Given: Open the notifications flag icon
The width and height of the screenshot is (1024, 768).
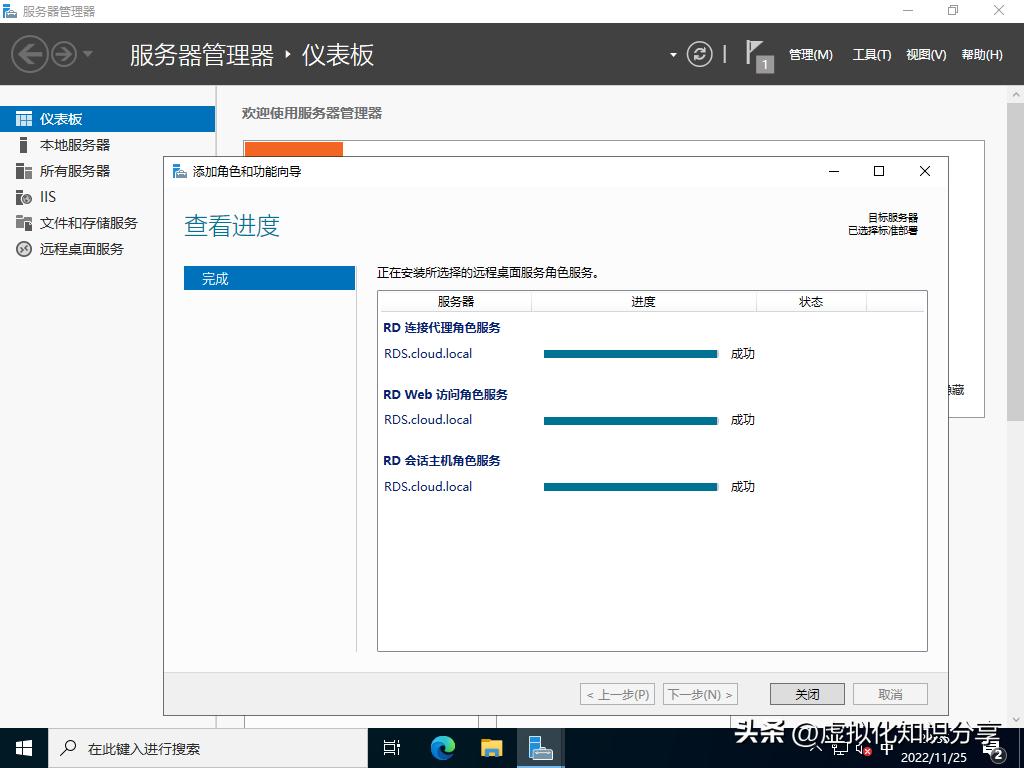Looking at the screenshot, I should pyautogui.click(x=755, y=54).
